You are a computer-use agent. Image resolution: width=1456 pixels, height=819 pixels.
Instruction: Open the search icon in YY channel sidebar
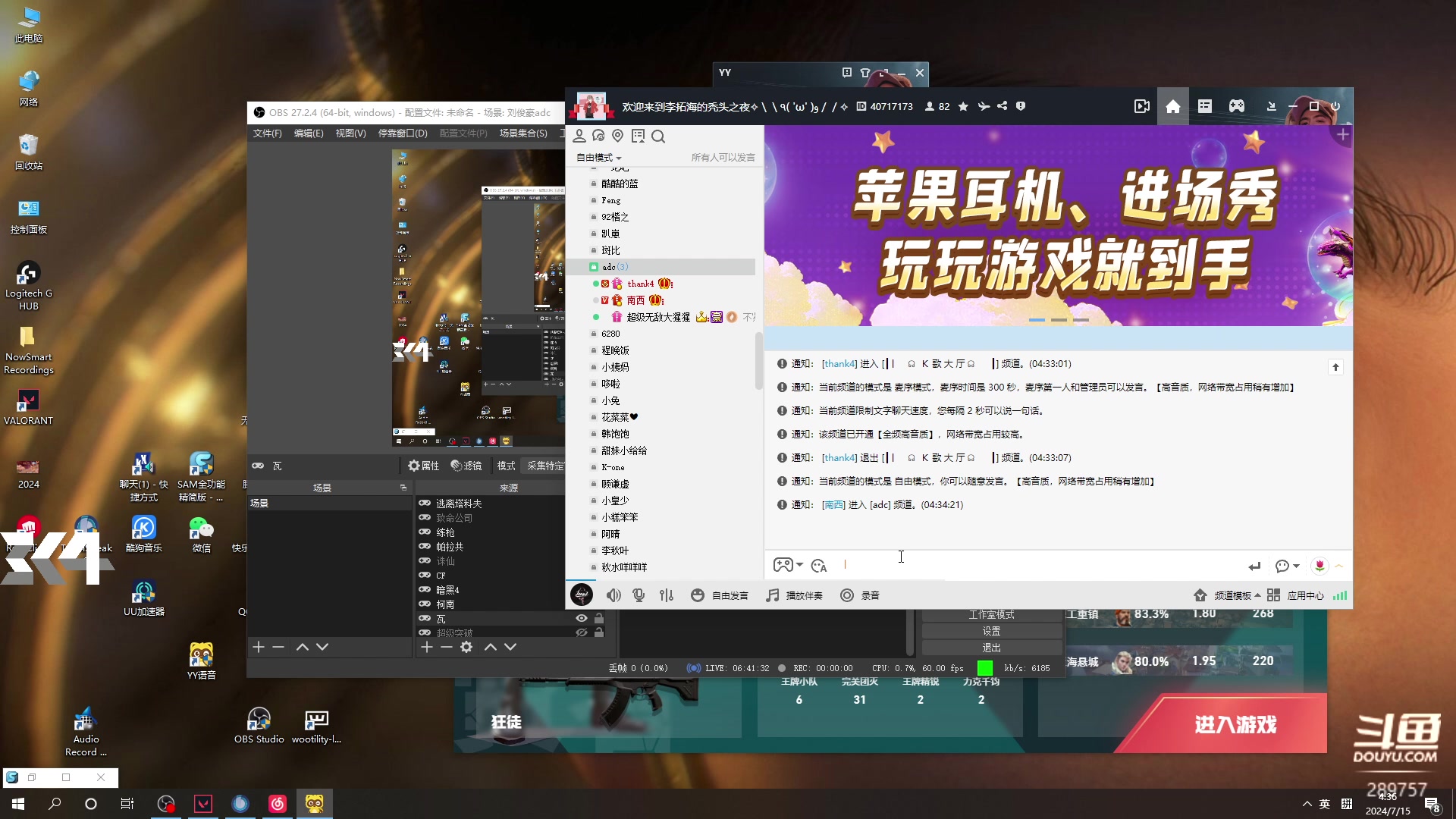coord(658,136)
